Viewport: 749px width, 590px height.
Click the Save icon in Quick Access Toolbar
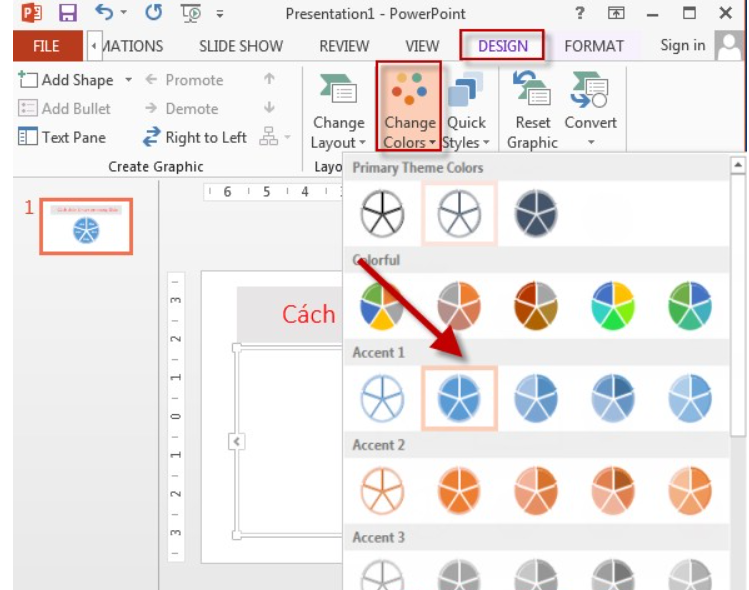coord(68,12)
